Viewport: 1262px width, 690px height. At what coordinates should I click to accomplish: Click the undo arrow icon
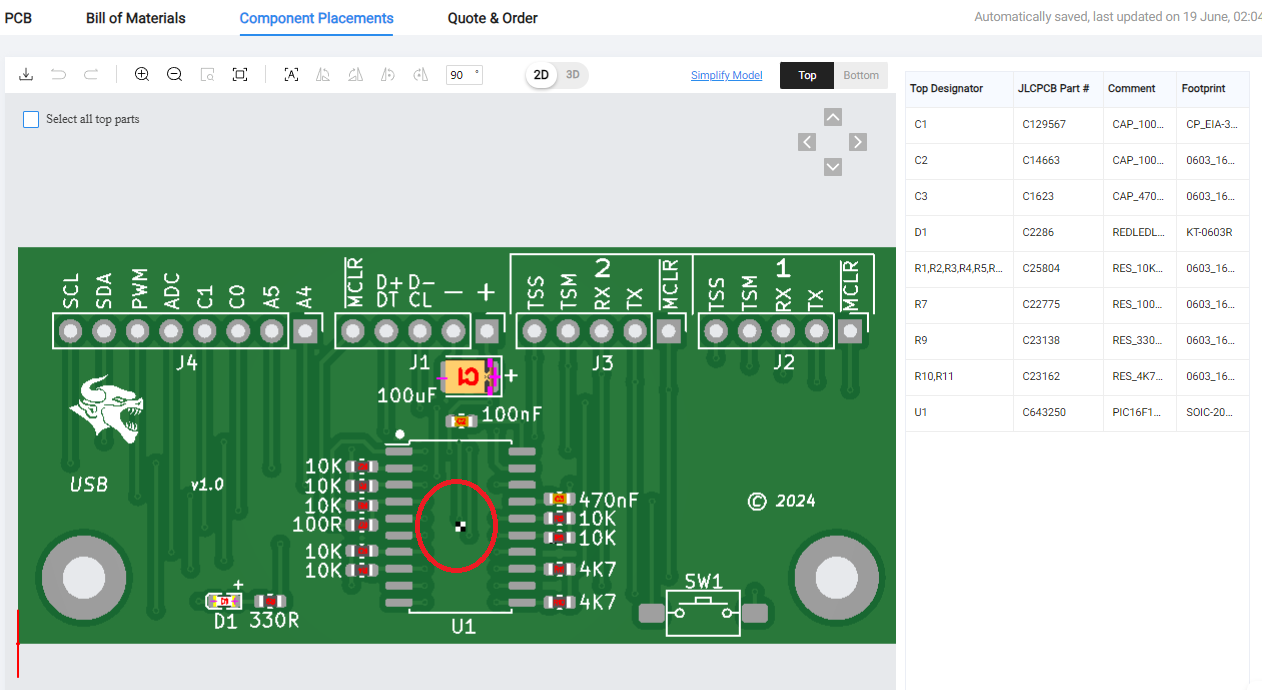pyautogui.click(x=59, y=75)
